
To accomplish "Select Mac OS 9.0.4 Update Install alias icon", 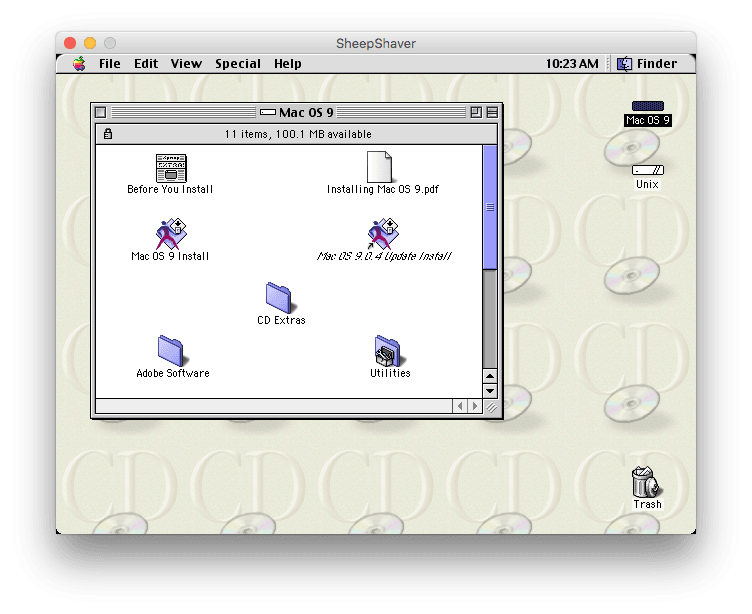I will tap(383, 234).
